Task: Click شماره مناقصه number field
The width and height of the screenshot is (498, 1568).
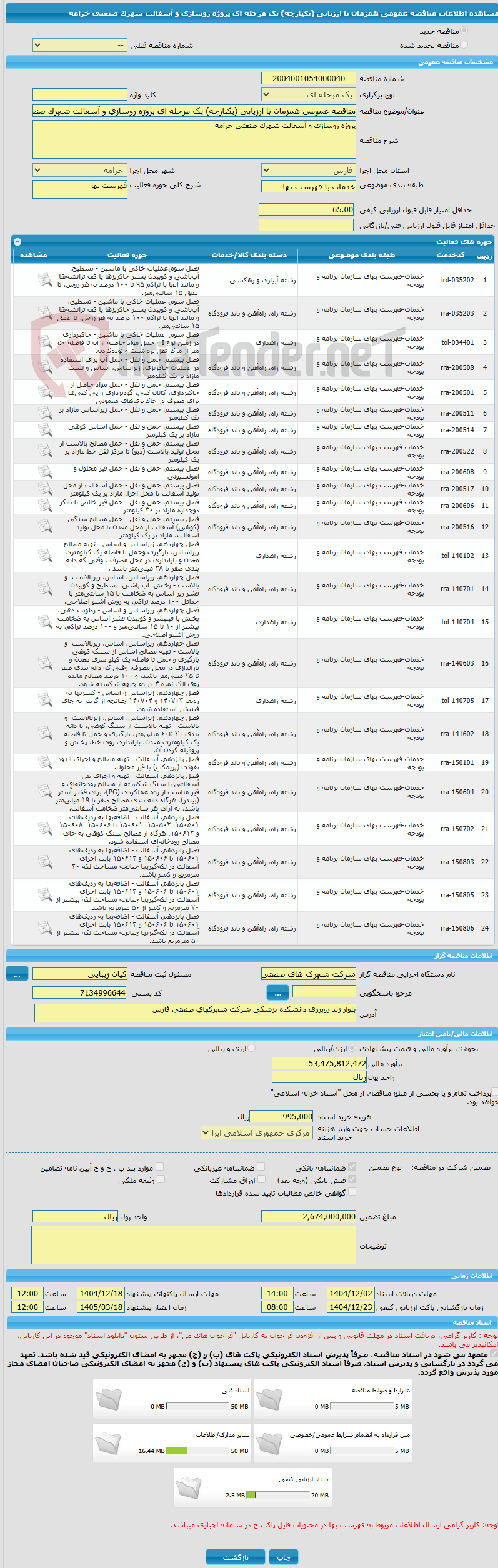Action: 309,78
